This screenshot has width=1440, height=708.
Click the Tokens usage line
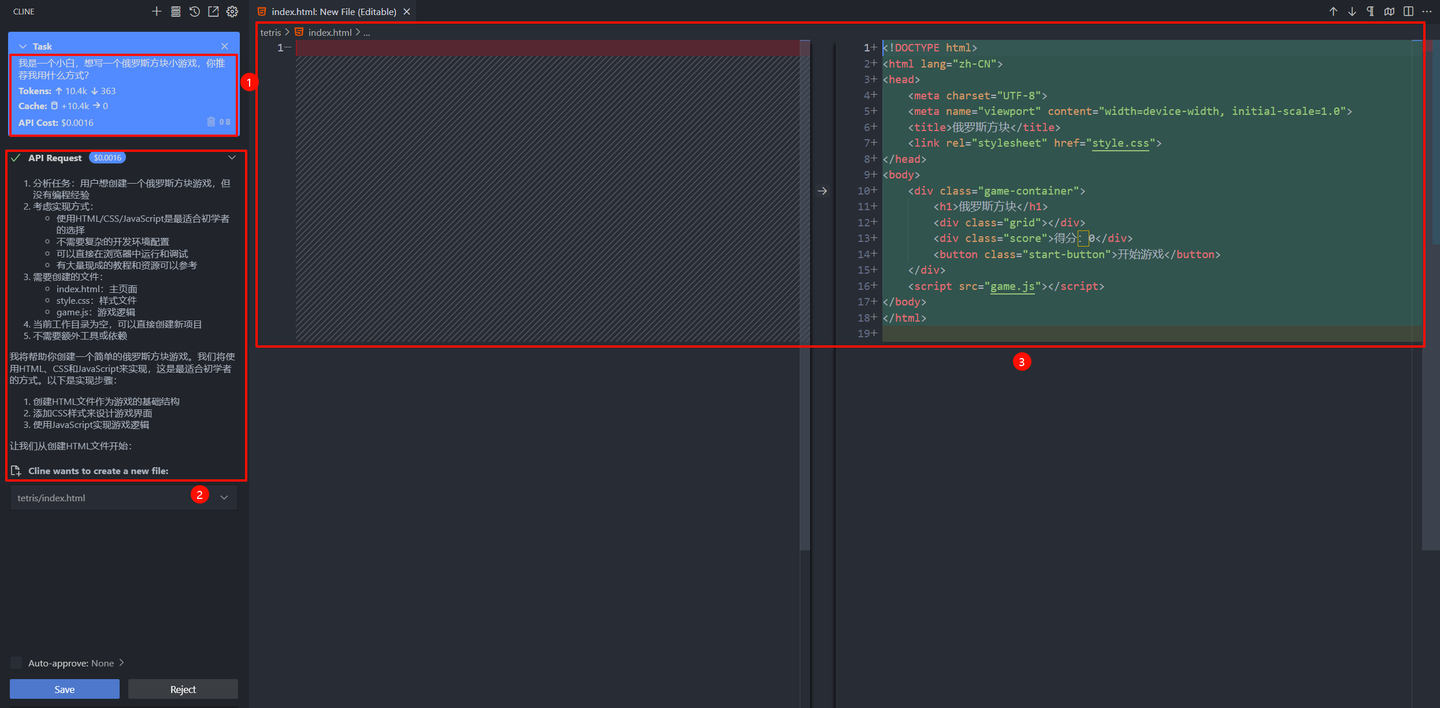(67, 91)
